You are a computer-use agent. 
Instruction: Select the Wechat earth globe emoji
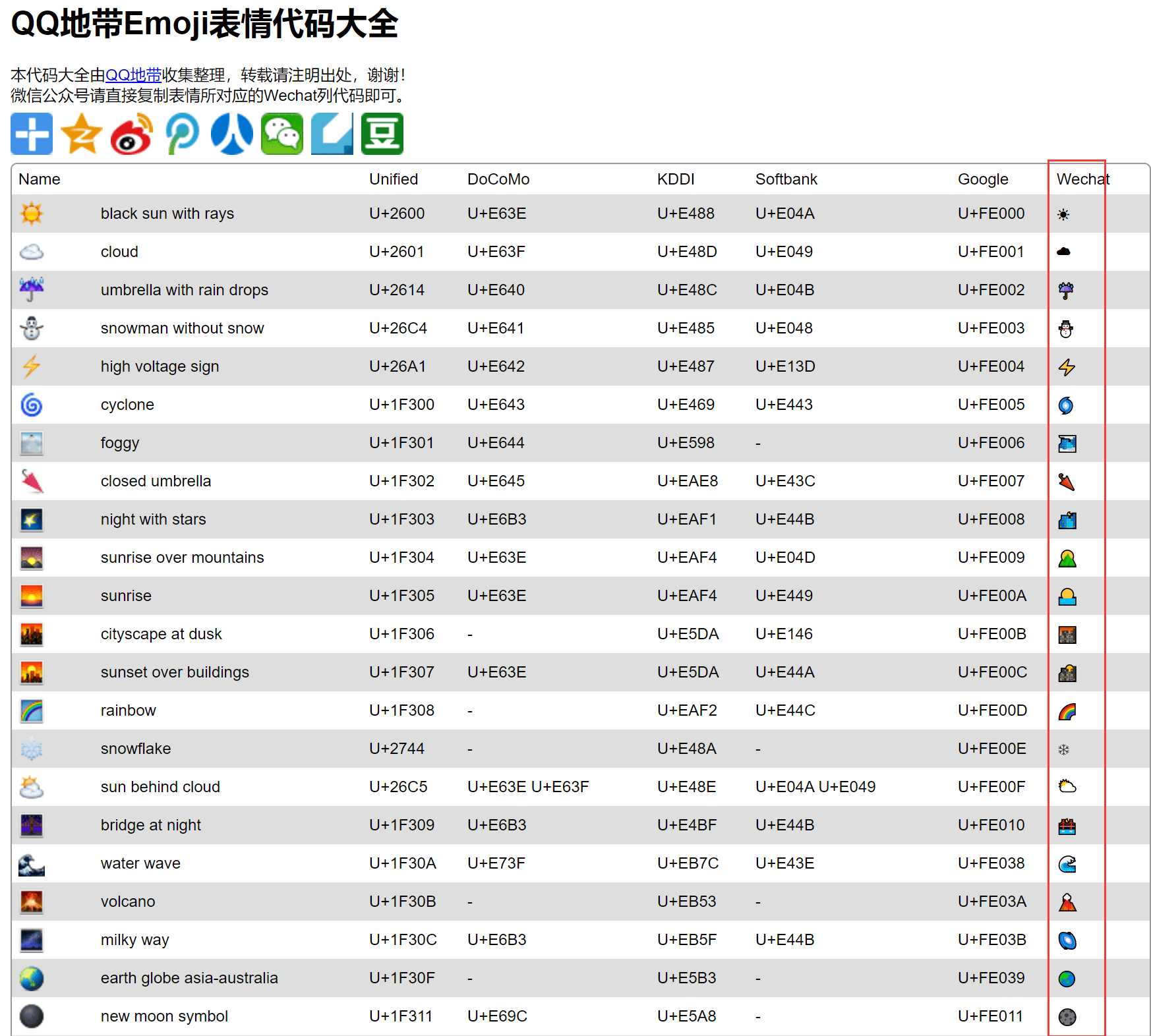pos(1067,979)
